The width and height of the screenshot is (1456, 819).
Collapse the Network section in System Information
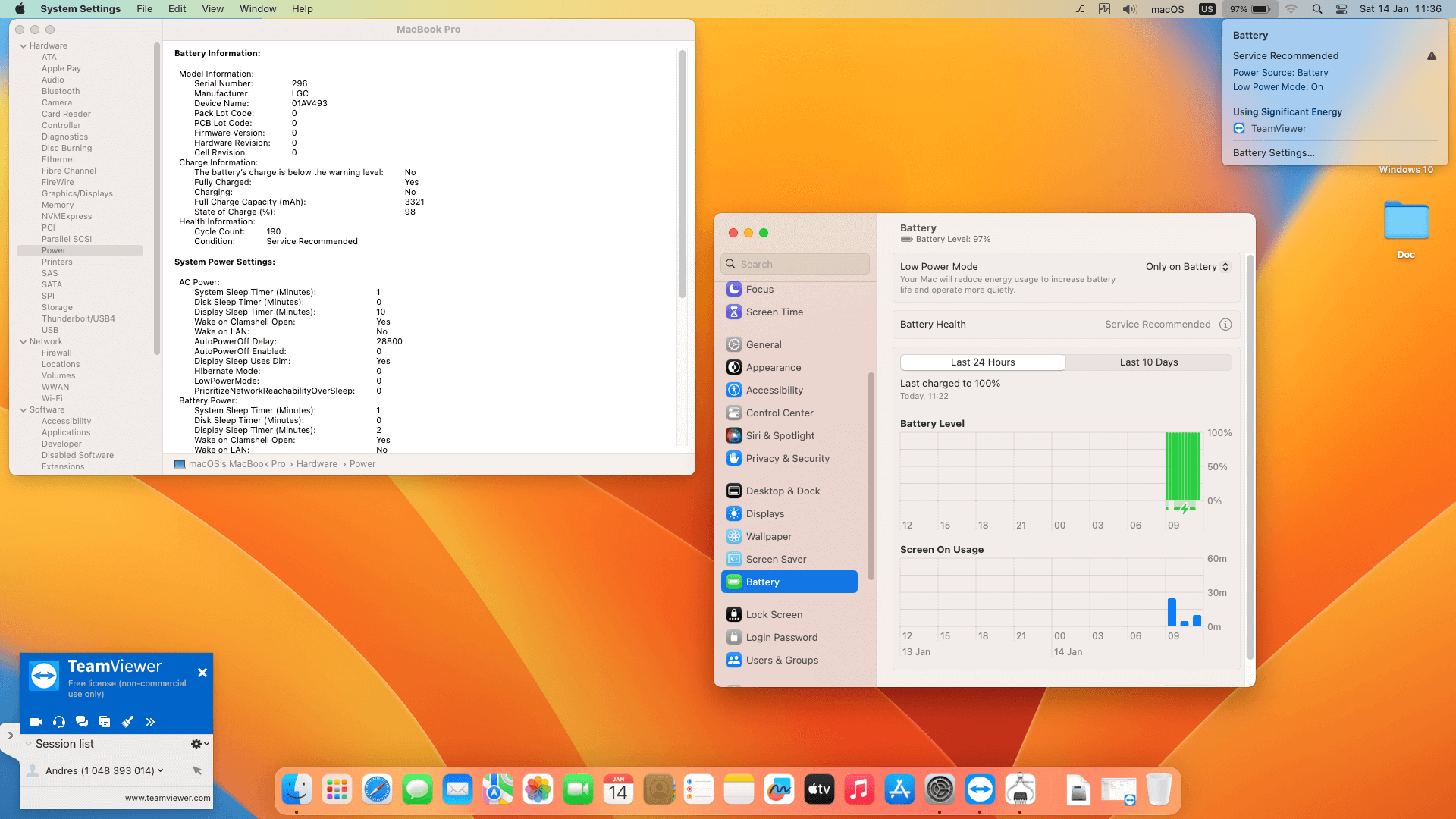(x=24, y=342)
